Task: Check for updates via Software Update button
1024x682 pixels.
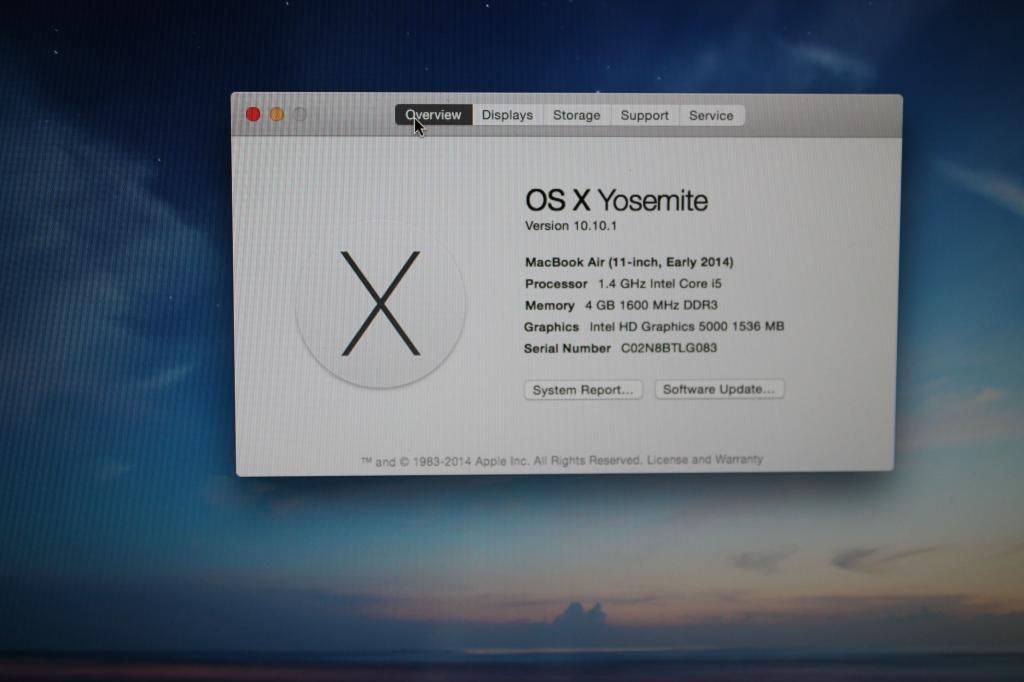Action: pos(719,389)
